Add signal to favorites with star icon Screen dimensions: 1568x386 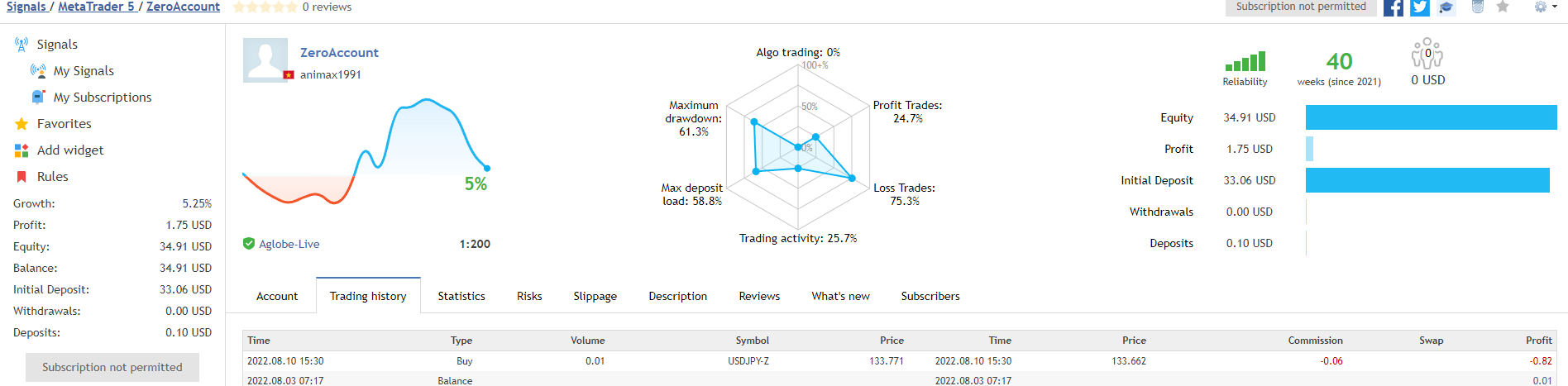pos(1503,7)
